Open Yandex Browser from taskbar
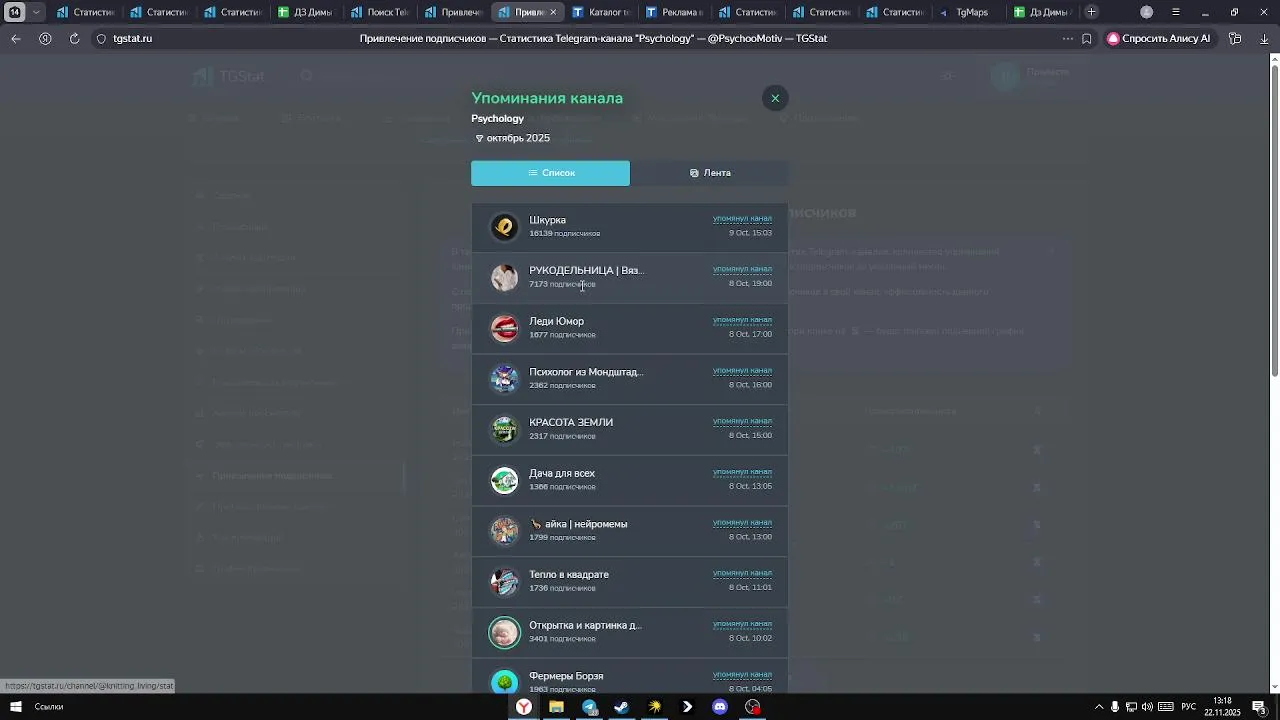This screenshot has height=720, width=1280. (x=524, y=707)
